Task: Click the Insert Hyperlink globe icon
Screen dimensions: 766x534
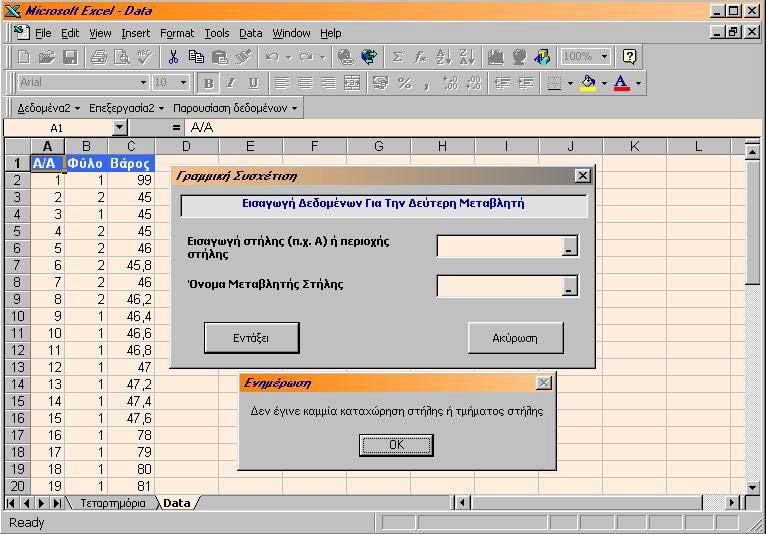Action: tap(345, 57)
